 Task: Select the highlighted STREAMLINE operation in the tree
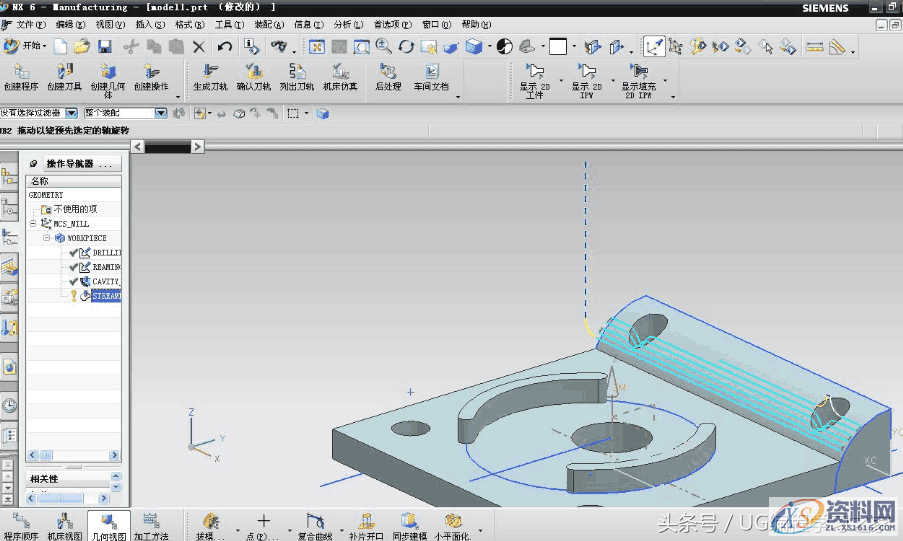(x=106, y=297)
